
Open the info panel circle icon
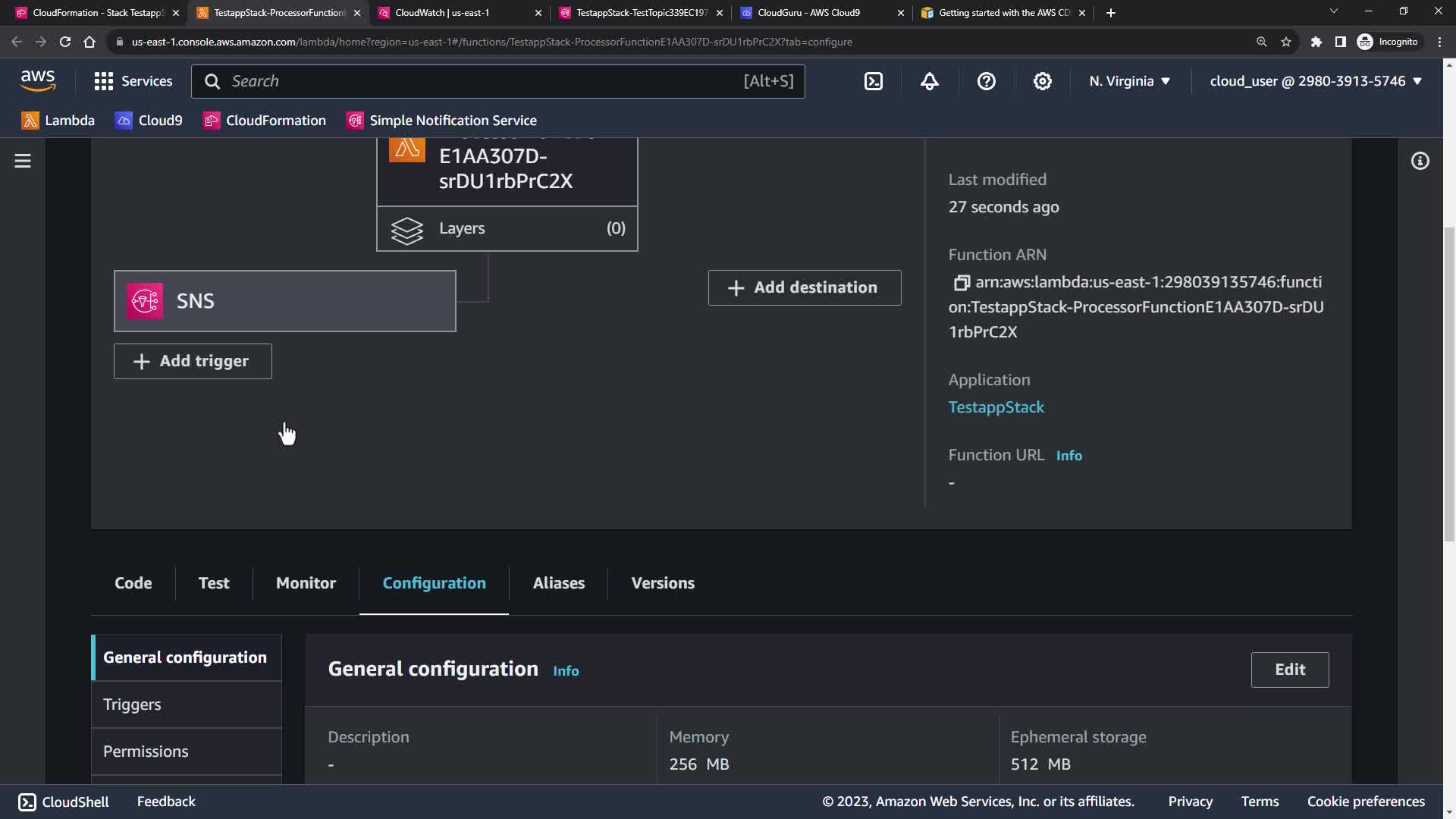[1420, 161]
